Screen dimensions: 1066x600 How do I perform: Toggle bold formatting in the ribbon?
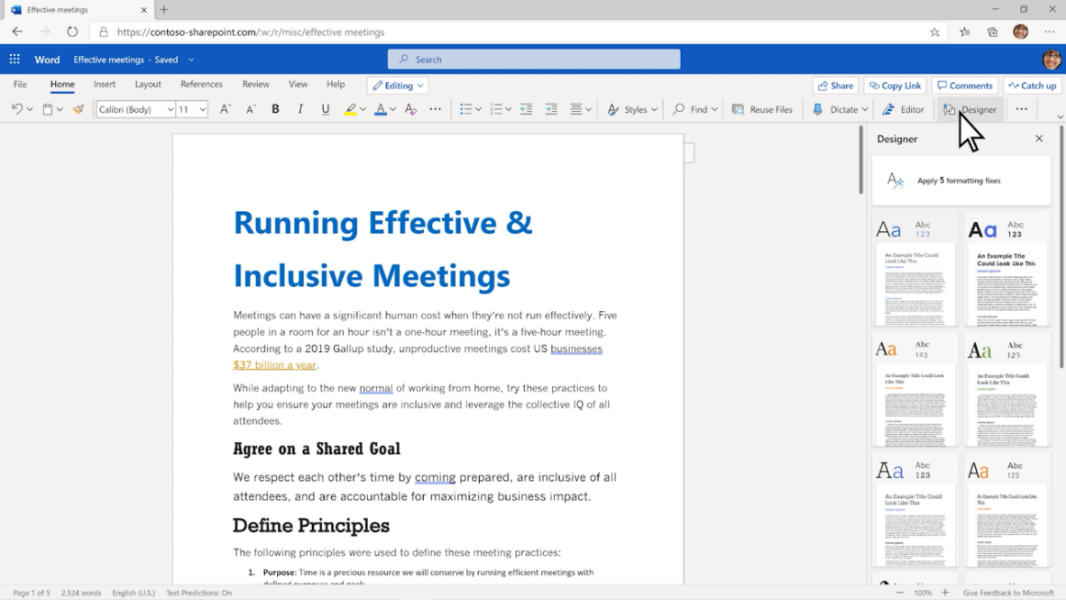tap(275, 109)
